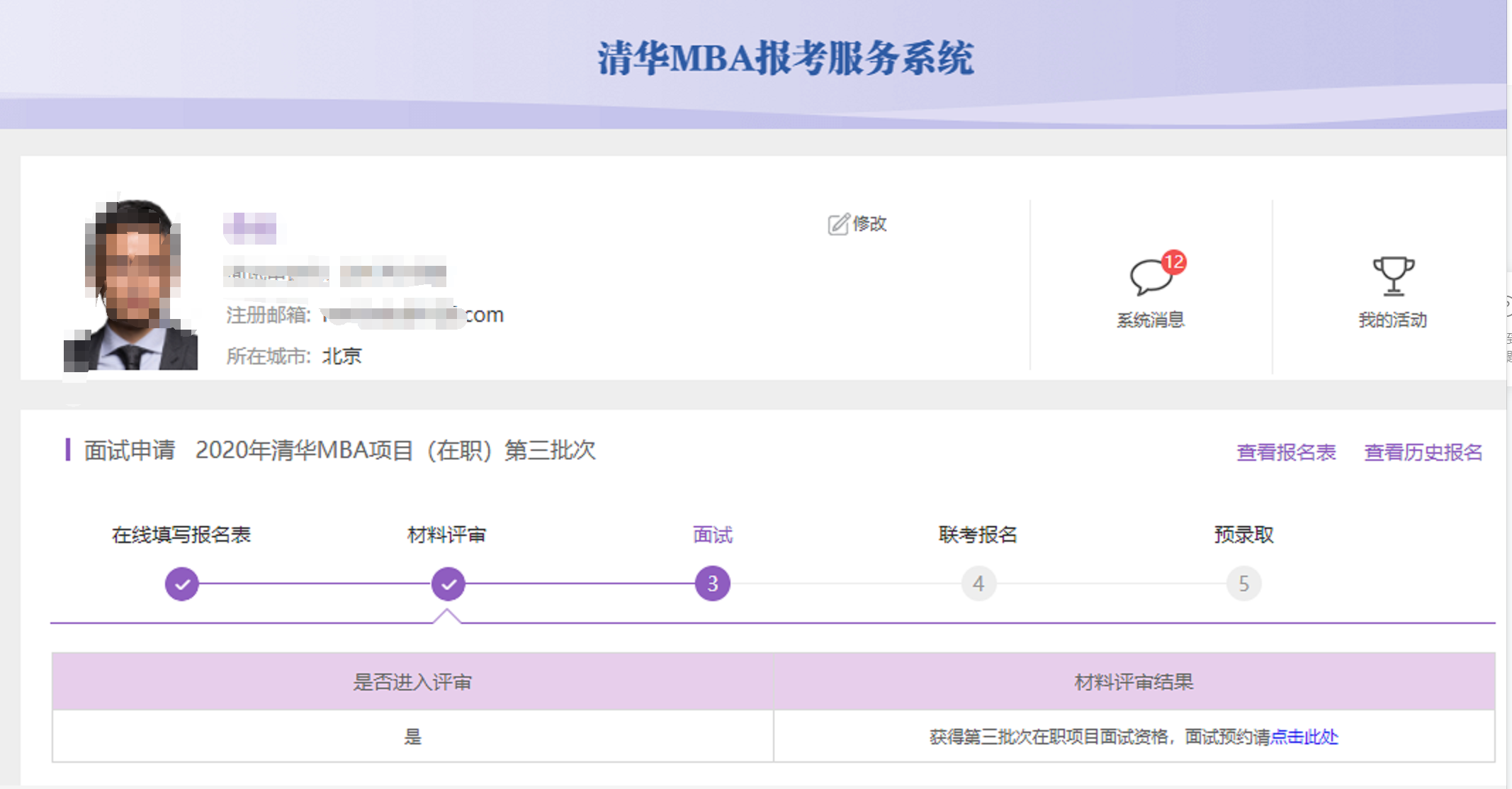Click the 我的活动 label
The image size is (1512, 789).
(x=1393, y=320)
